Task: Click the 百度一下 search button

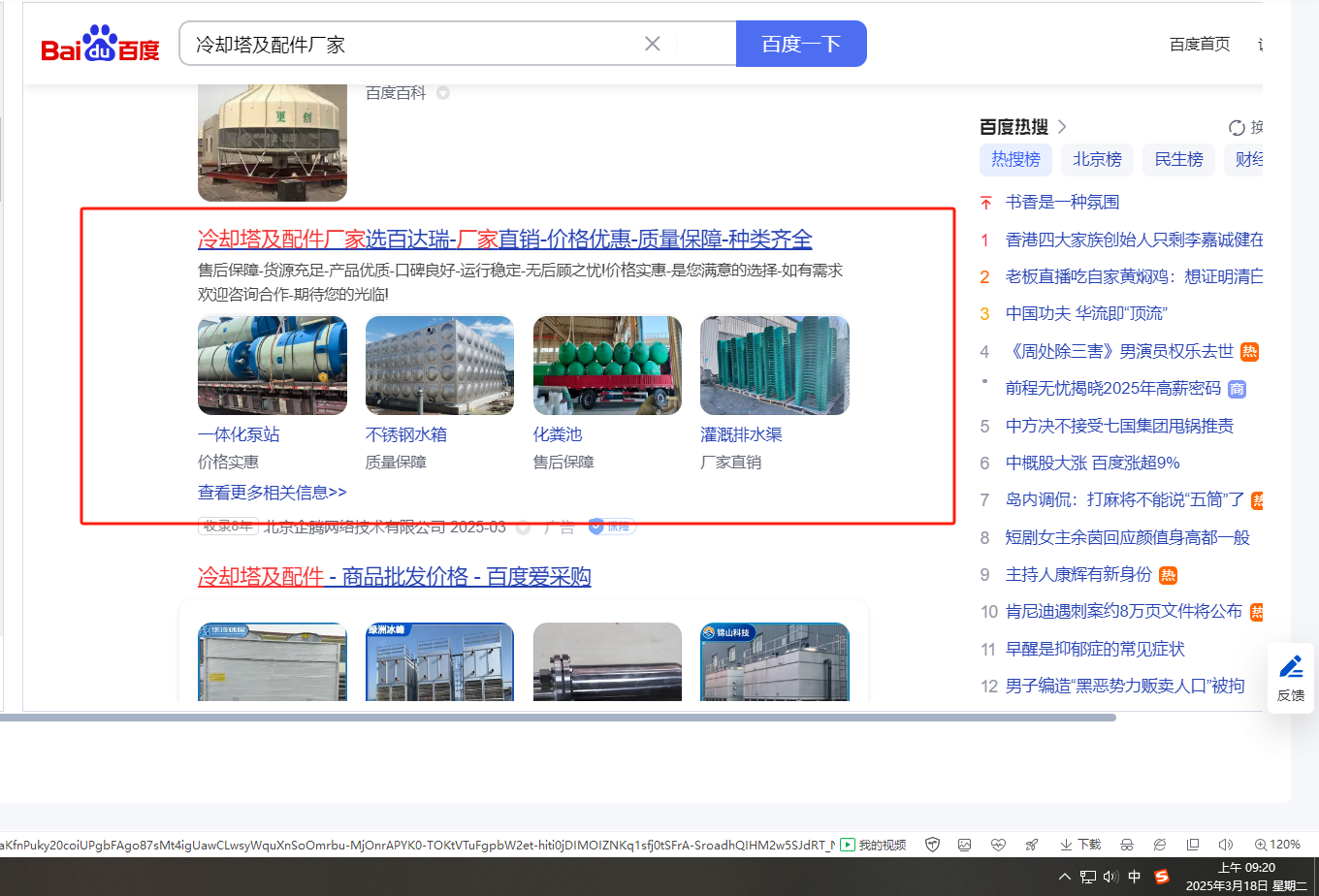Action: [801, 44]
